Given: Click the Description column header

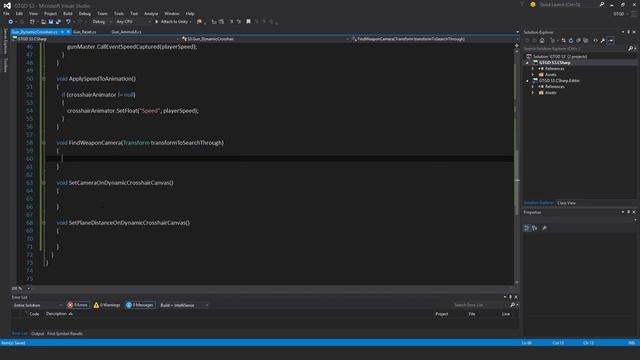Looking at the screenshot, I should [56, 314].
